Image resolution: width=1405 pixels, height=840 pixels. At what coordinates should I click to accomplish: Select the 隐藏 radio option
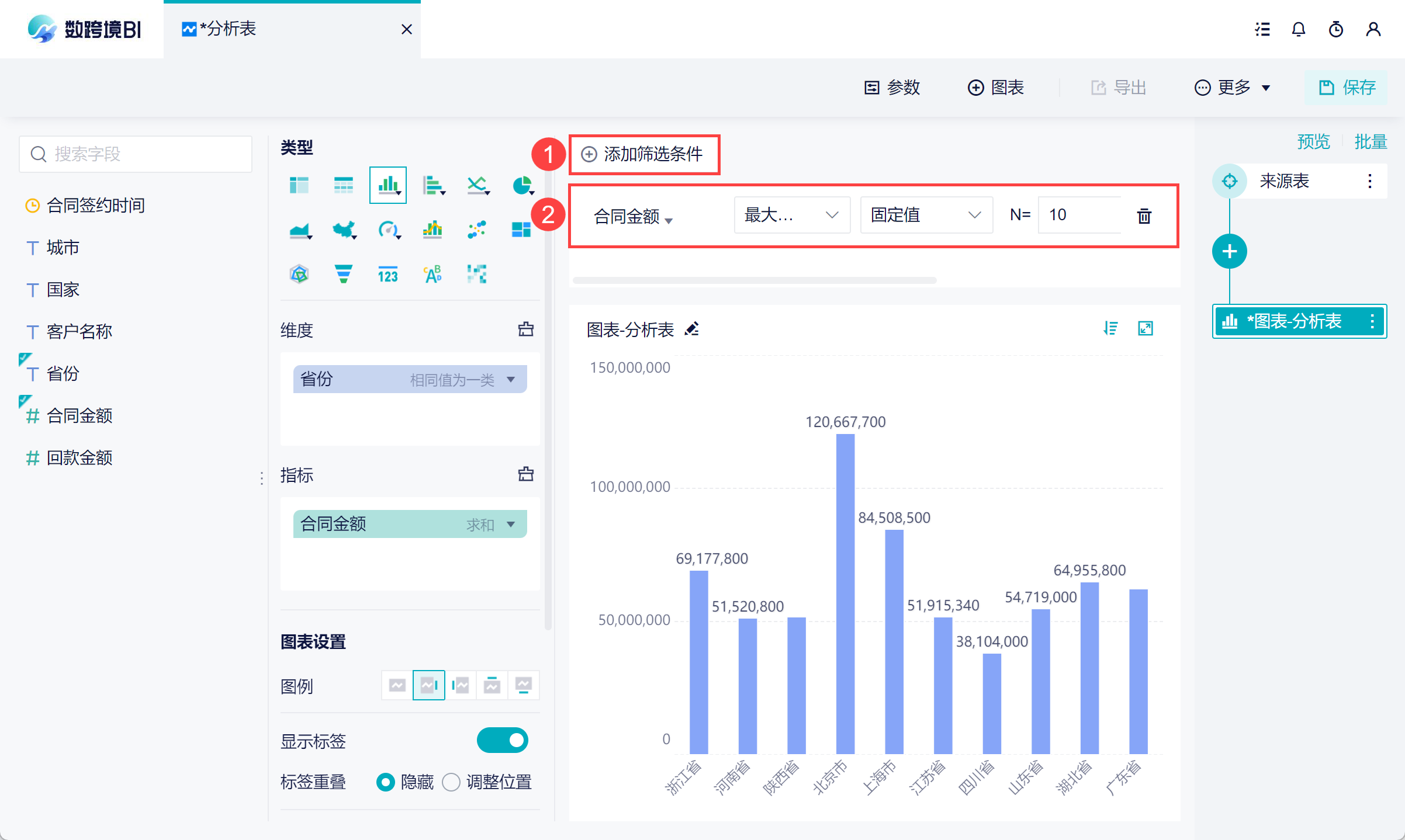click(x=386, y=782)
